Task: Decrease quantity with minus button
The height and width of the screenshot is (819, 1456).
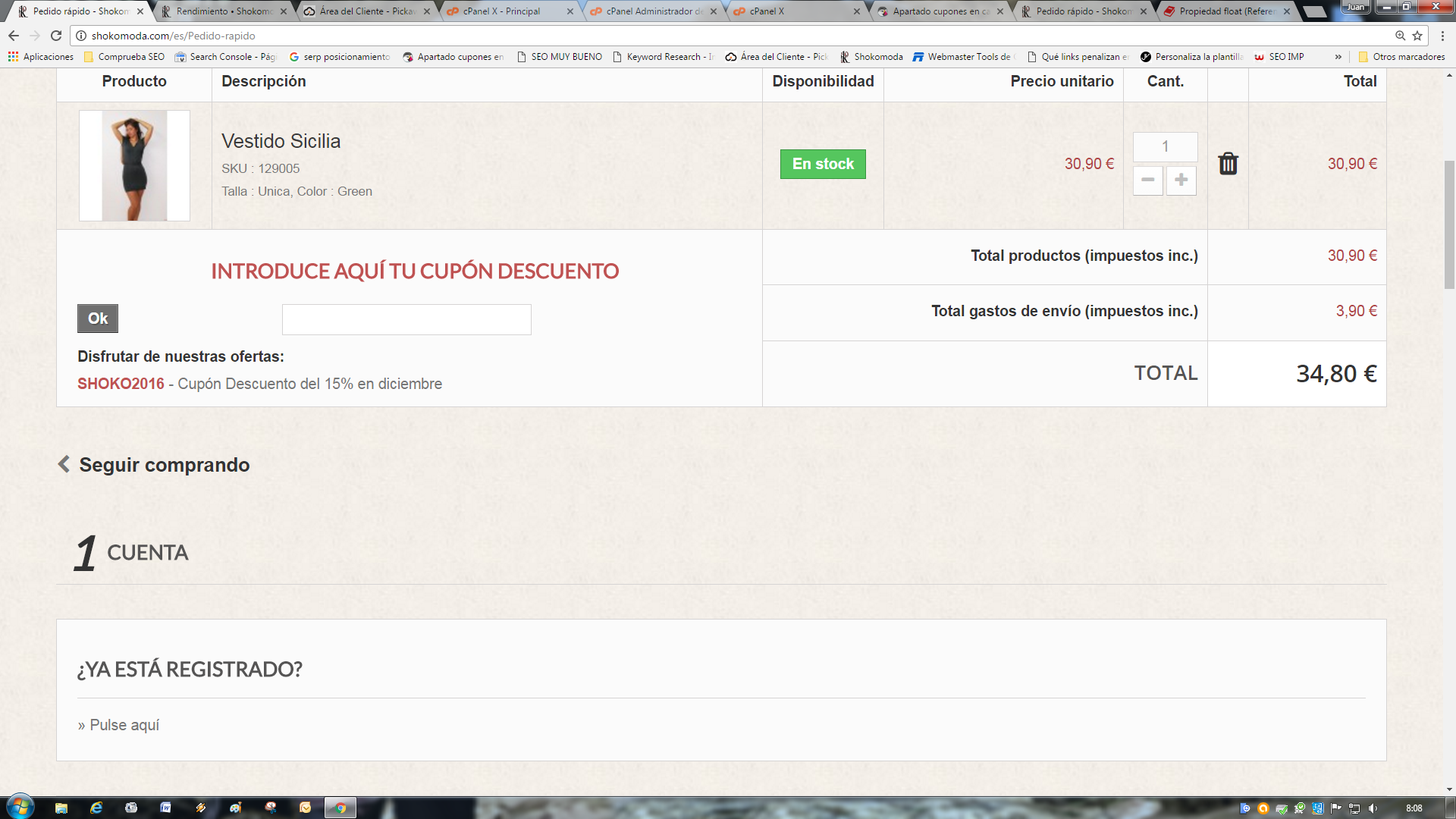Action: click(1147, 180)
